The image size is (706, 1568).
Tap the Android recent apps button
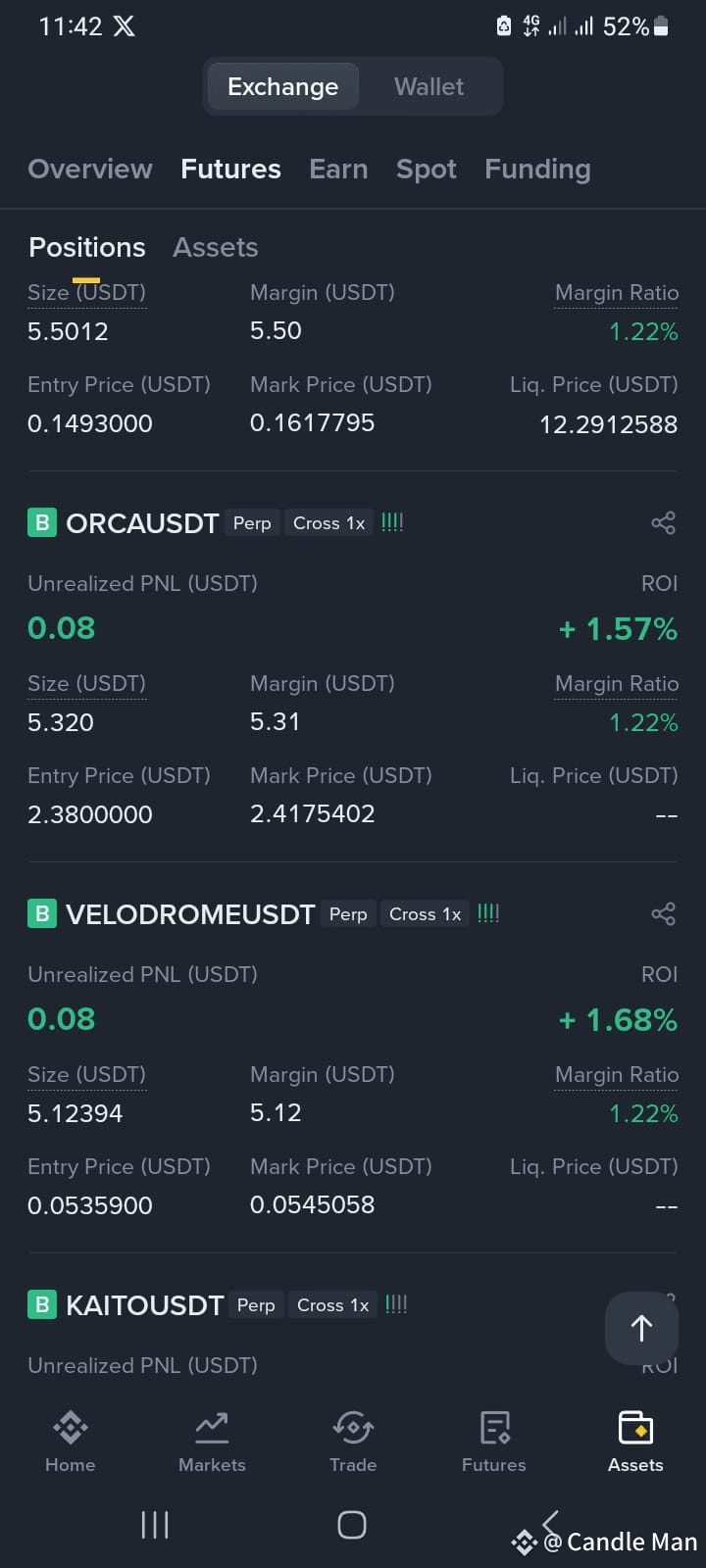(155, 1525)
